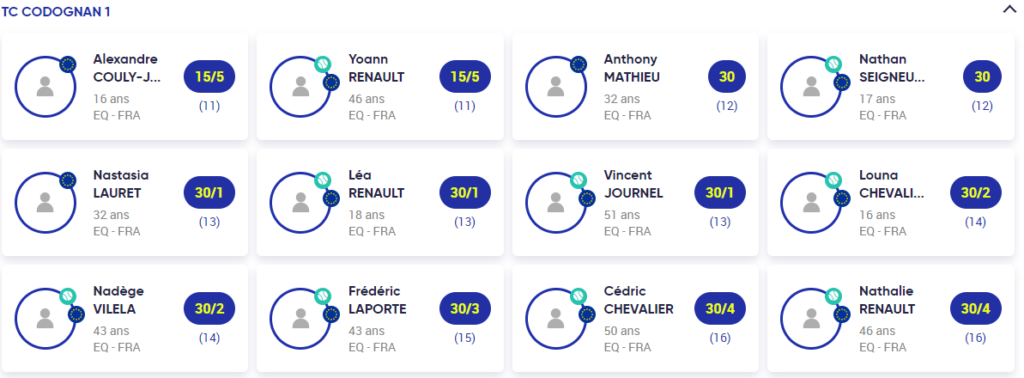Click the EU flag badge on Louna CHEVALI

click(x=842, y=198)
